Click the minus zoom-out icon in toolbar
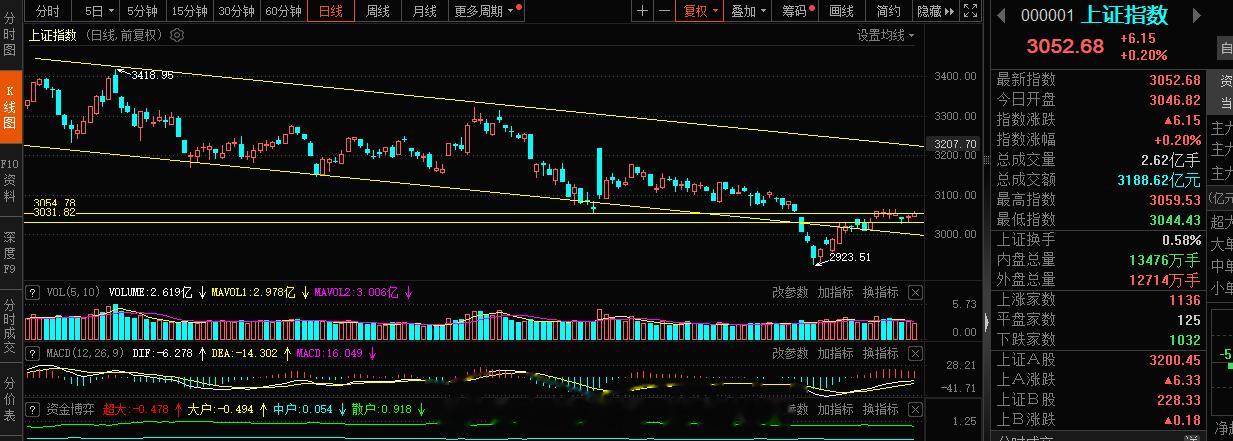 click(x=662, y=11)
